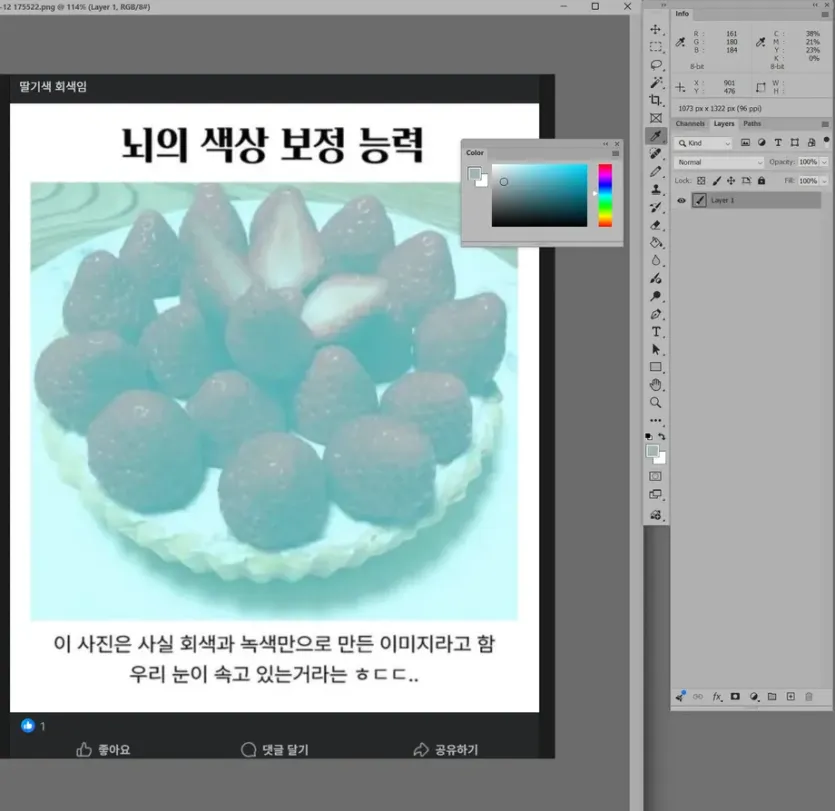
Task: Select the Rectangle shape tool
Action: tap(656, 367)
